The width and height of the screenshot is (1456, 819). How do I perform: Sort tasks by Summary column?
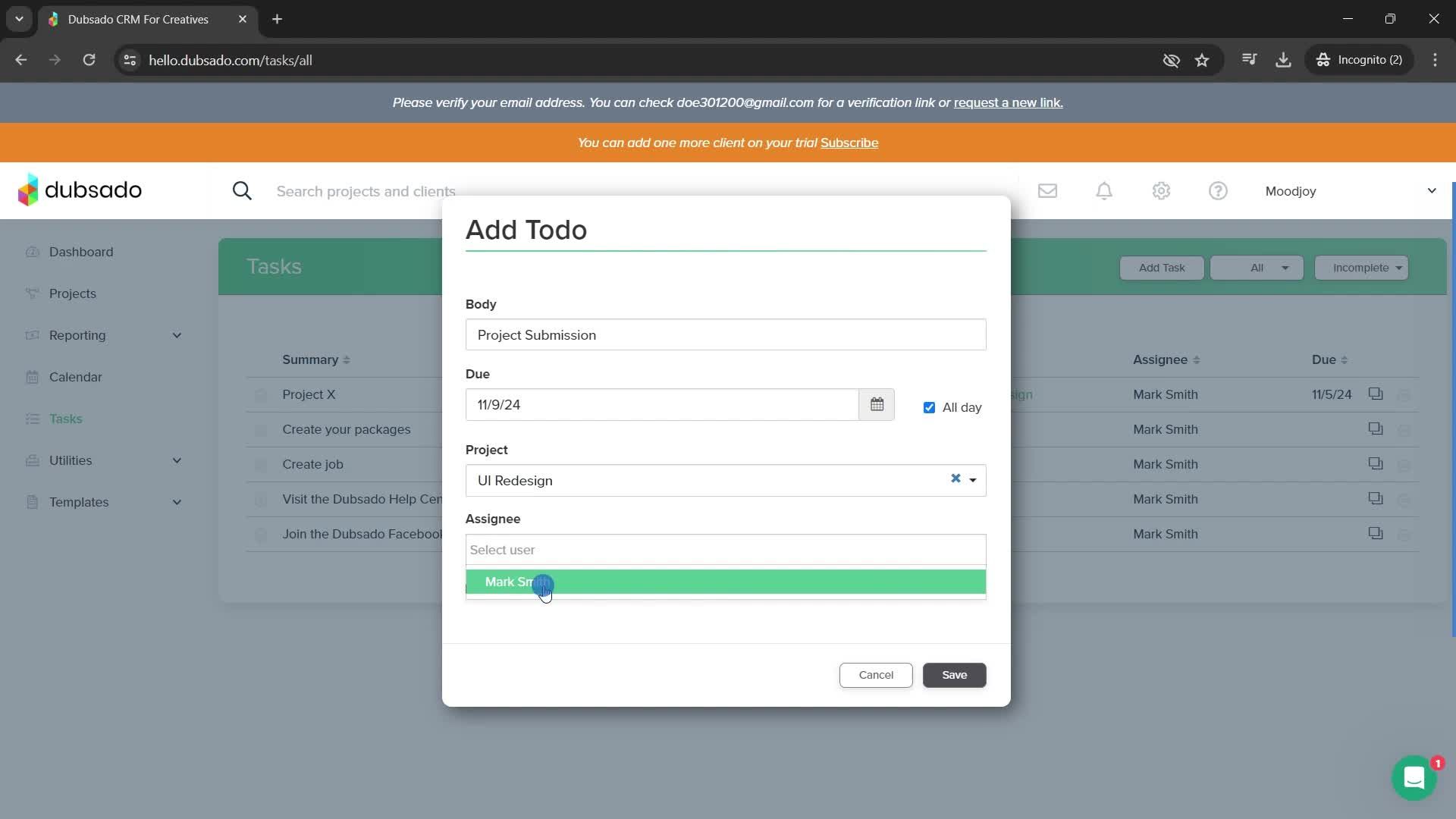pos(316,359)
